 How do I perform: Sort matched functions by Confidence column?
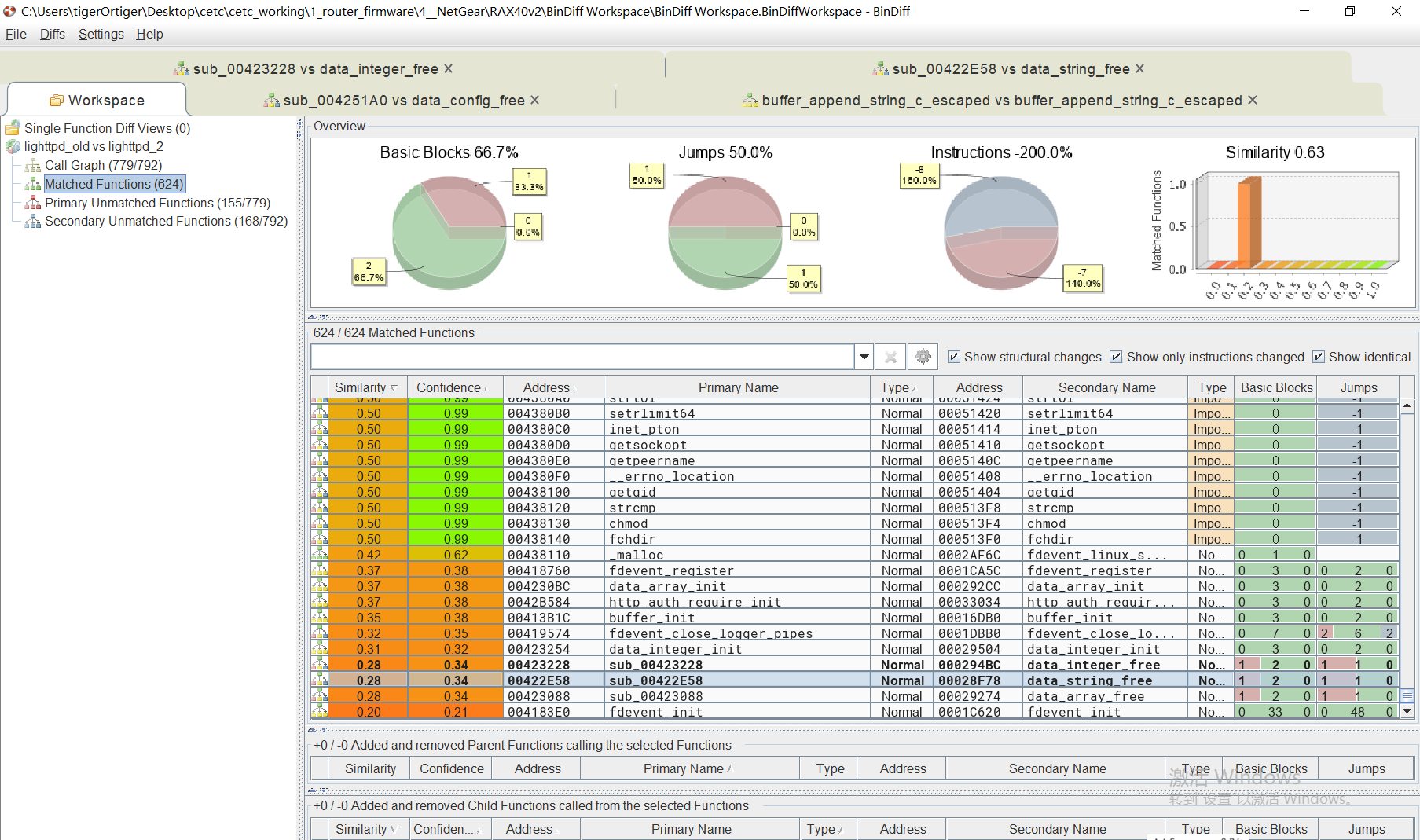tap(455, 387)
